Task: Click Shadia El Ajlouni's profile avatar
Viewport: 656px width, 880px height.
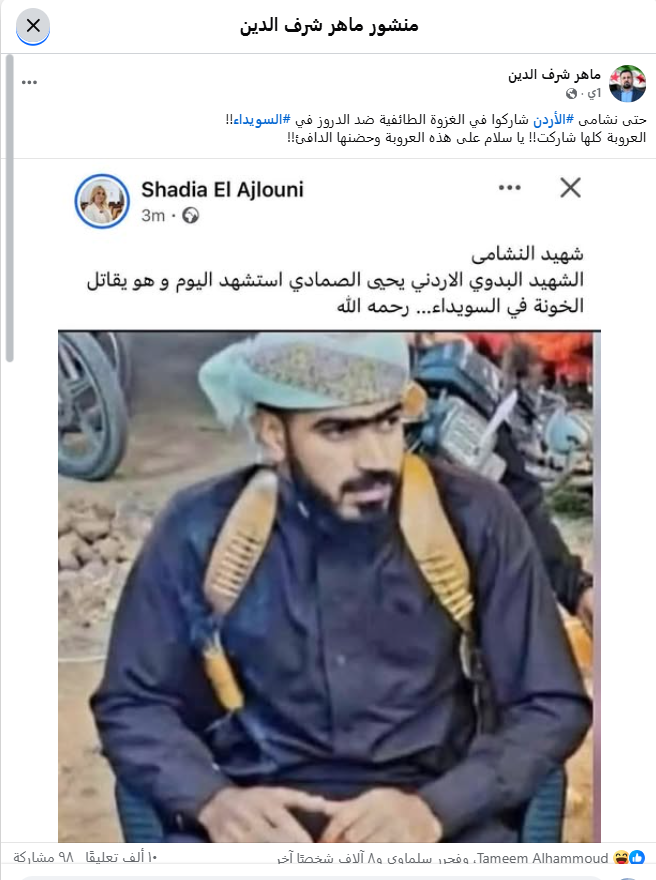Action: (102, 201)
